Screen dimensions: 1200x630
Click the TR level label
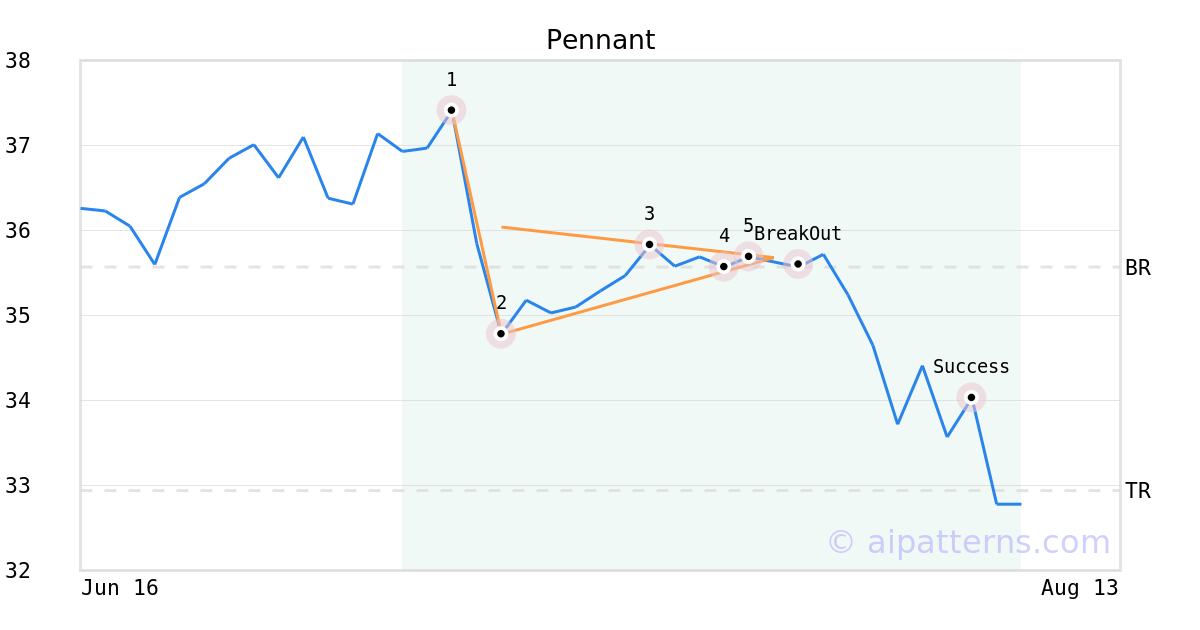click(1138, 491)
